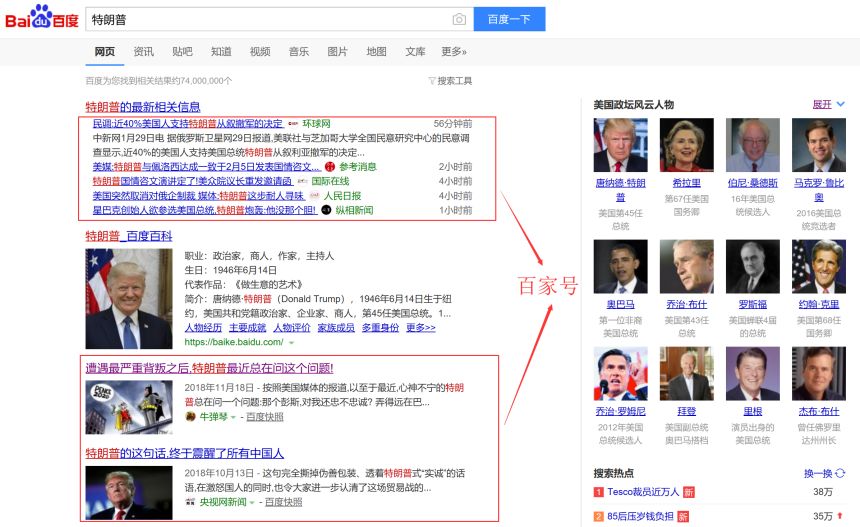The width and height of the screenshot is (860, 527).
Task: Expand 美国政坛风云人物 with 展开
Action: tap(829, 104)
